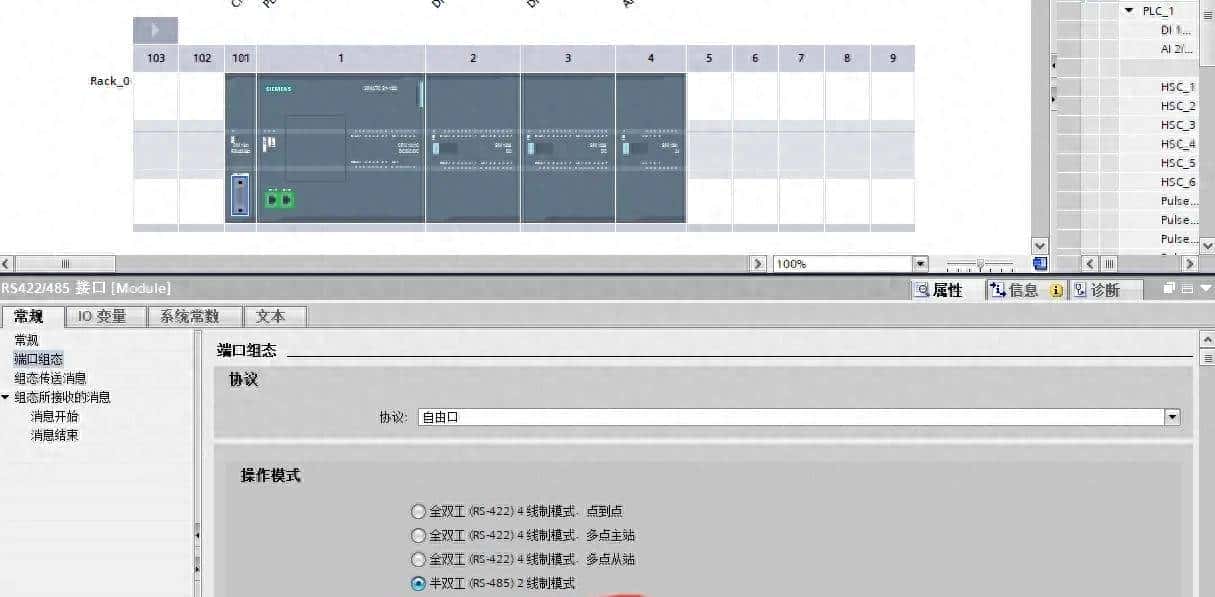Click the slot 103 column header
This screenshot has width=1215, height=597.
tap(156, 58)
